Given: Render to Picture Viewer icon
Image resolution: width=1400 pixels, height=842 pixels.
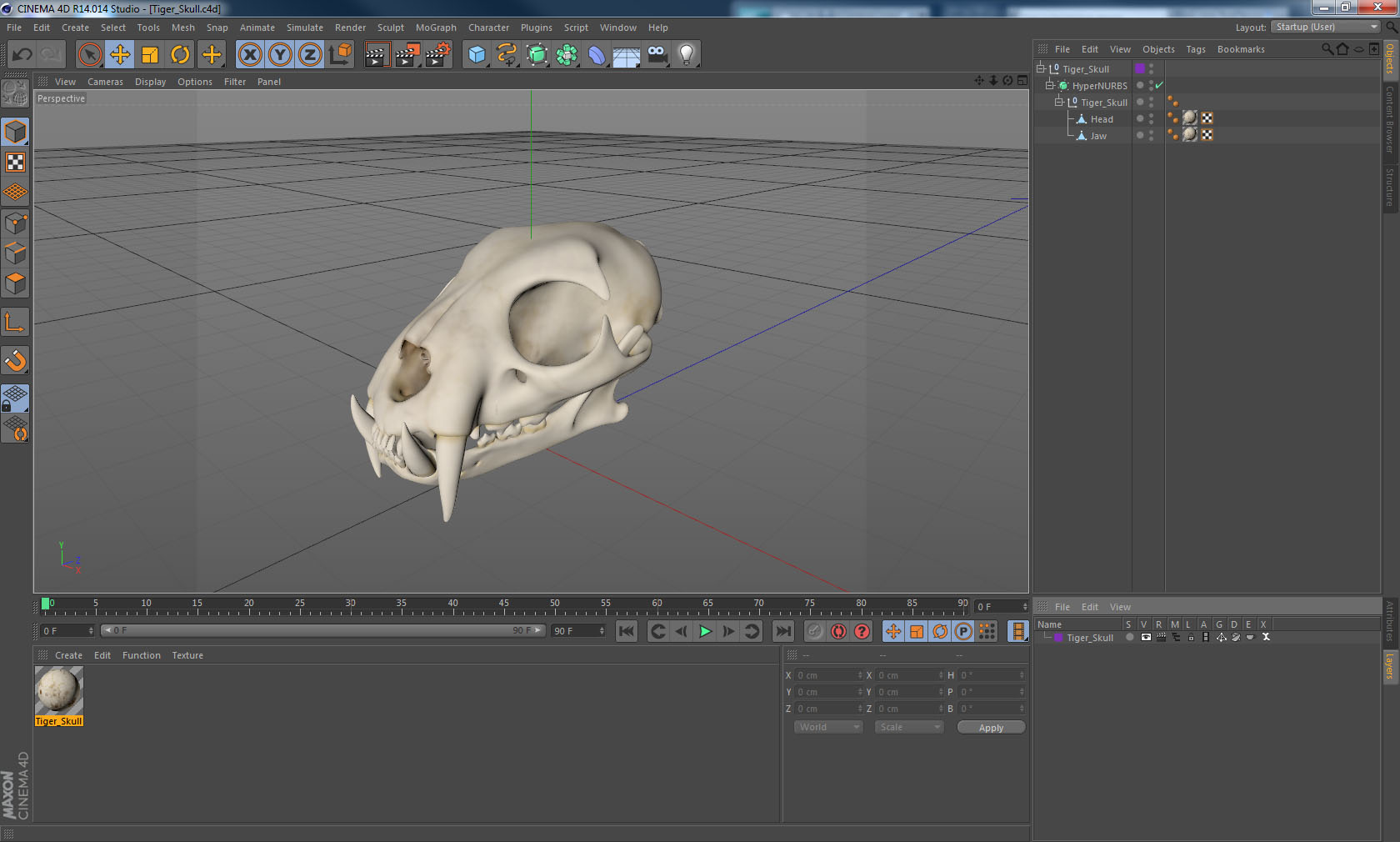Looking at the screenshot, I should 407,55.
